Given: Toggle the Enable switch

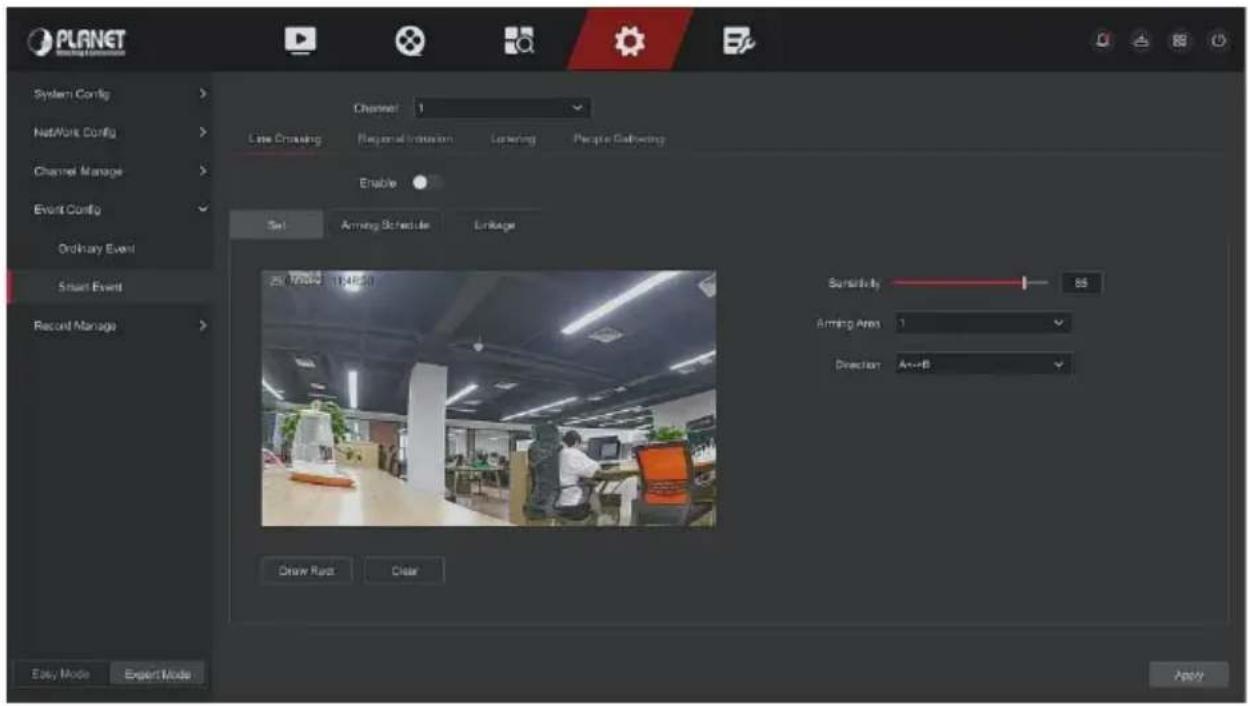Looking at the screenshot, I should (427, 183).
